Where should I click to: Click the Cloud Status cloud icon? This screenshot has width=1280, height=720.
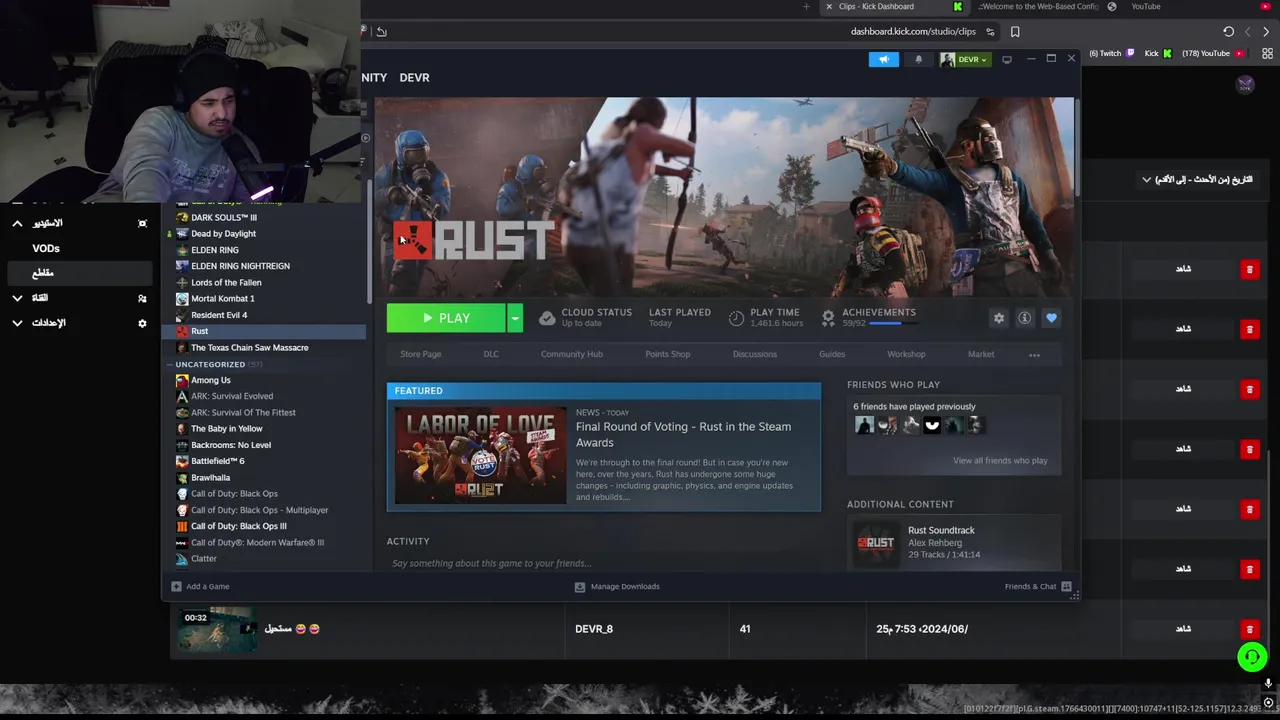tap(547, 318)
